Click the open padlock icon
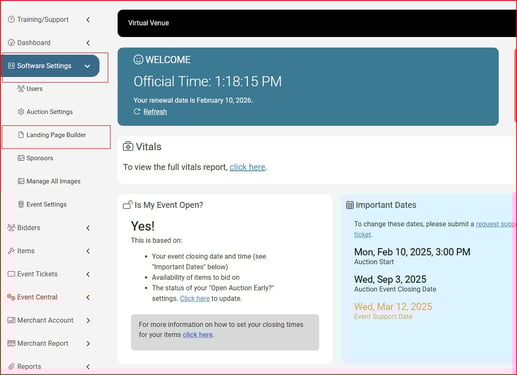The height and width of the screenshot is (375, 517). coord(128,205)
